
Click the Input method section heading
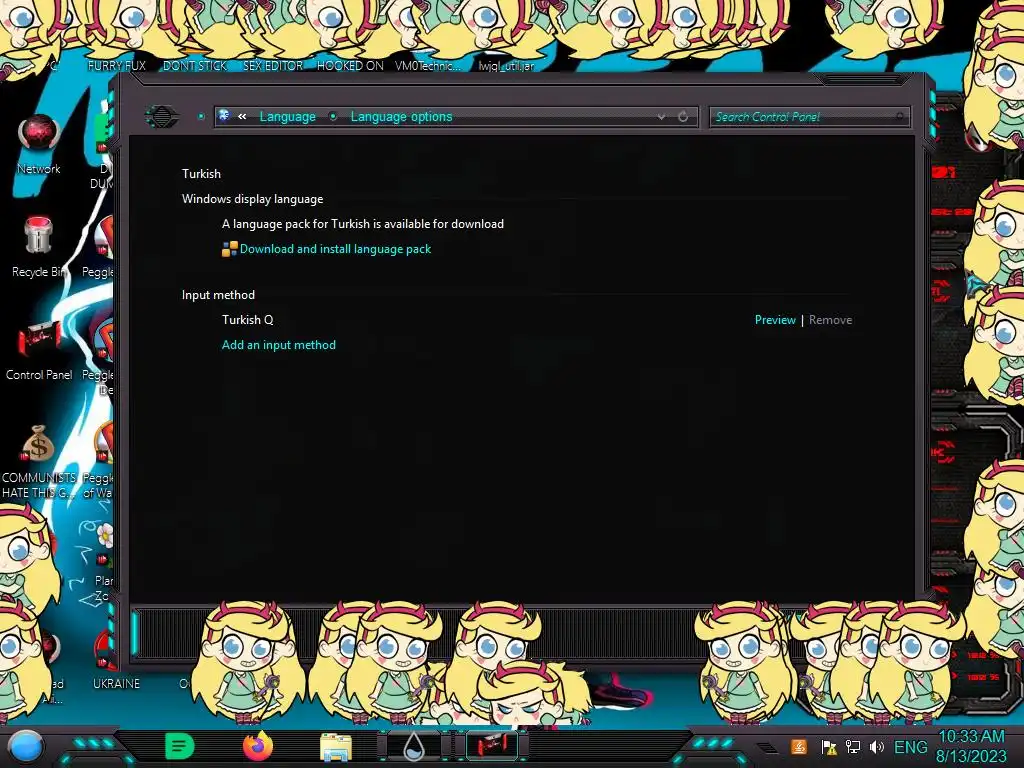(x=218, y=295)
